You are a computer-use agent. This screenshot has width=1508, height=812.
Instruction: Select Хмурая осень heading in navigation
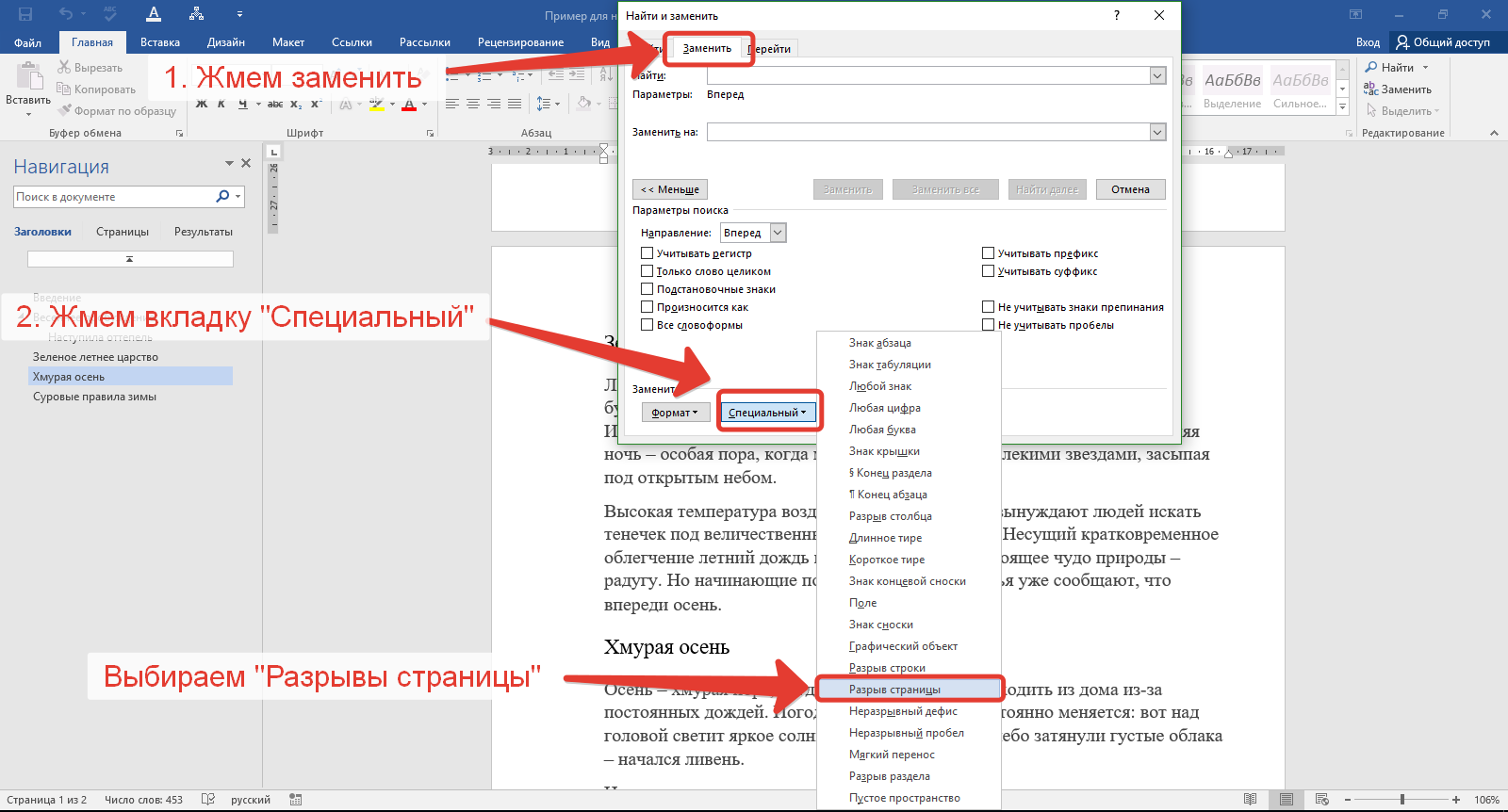click(131, 376)
